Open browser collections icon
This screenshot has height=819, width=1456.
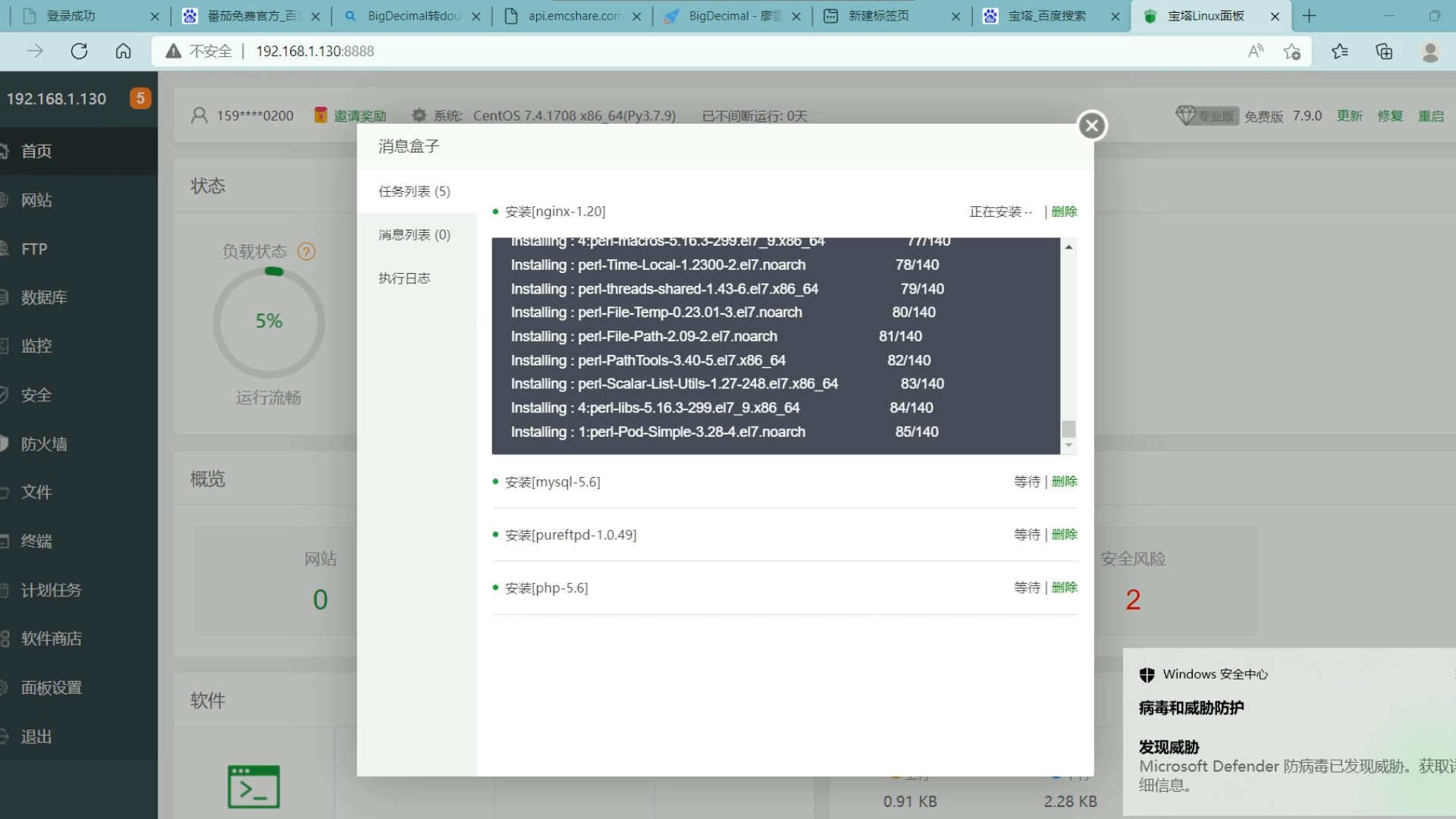[1384, 51]
